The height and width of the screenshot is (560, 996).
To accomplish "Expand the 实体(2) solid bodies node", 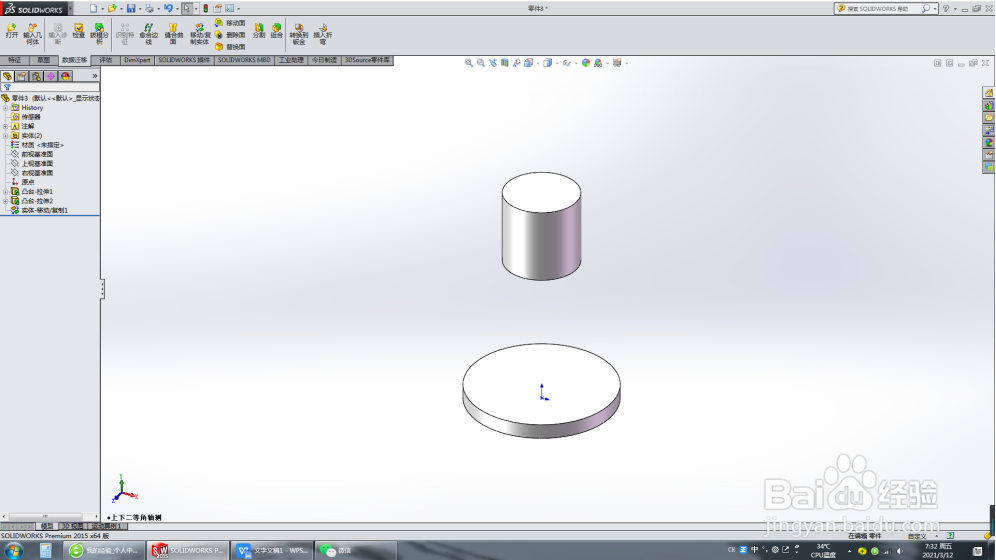I will click(6, 136).
